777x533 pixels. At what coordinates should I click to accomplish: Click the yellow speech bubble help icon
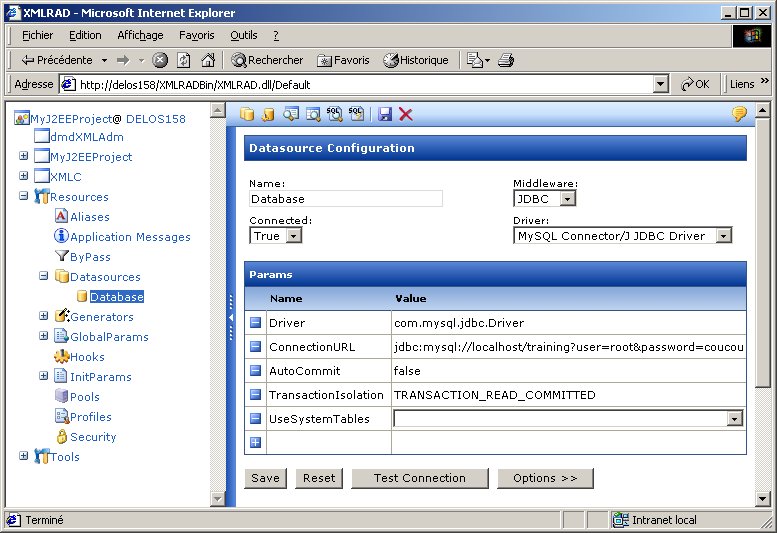[x=739, y=114]
